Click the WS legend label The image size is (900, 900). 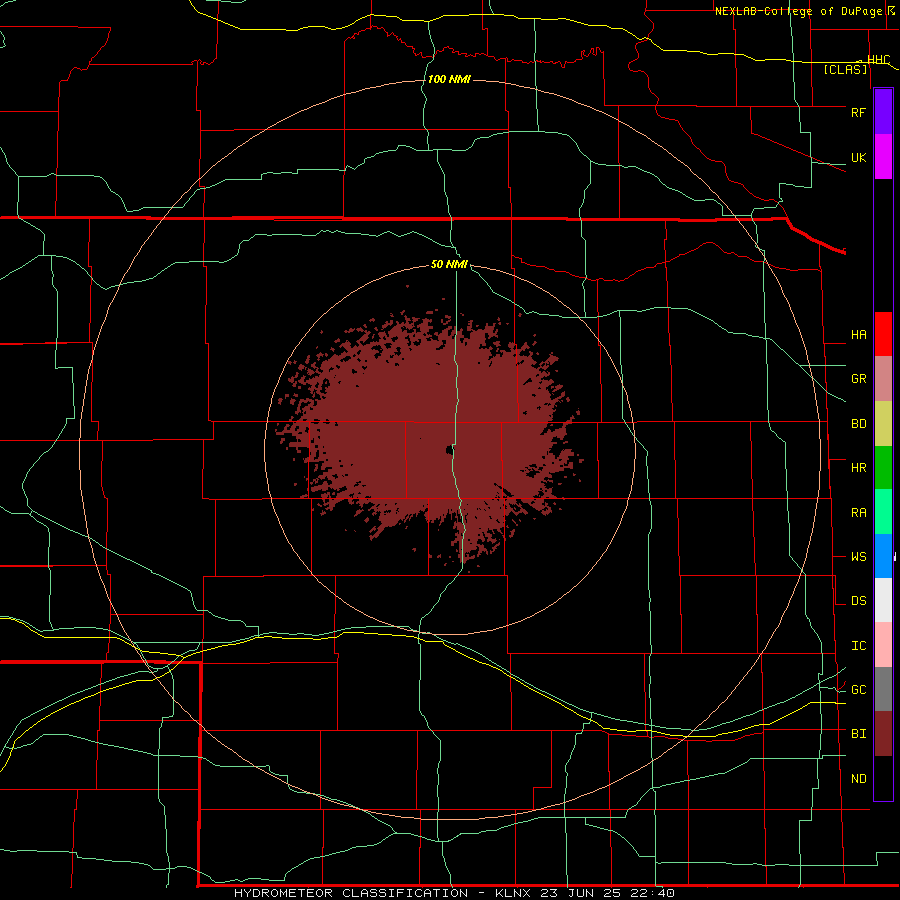858,557
